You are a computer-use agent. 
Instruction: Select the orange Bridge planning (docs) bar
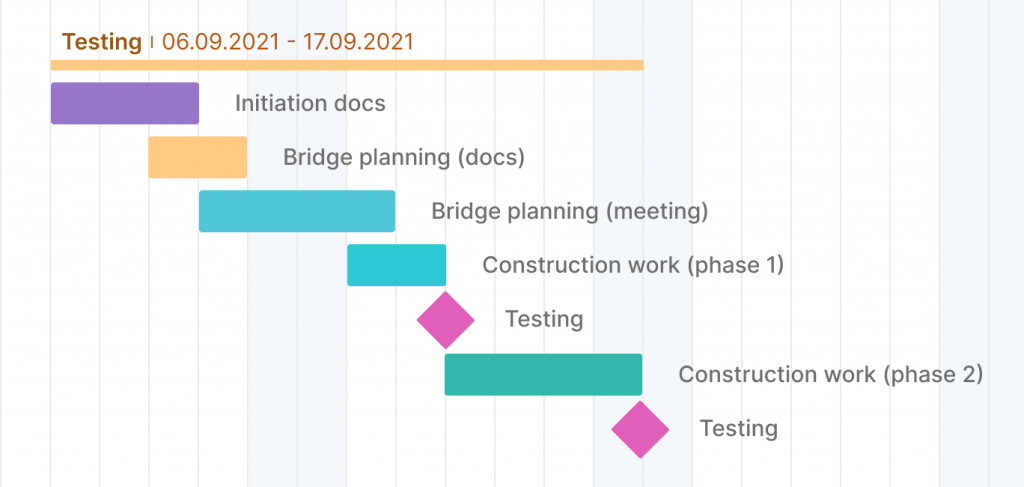tap(198, 157)
